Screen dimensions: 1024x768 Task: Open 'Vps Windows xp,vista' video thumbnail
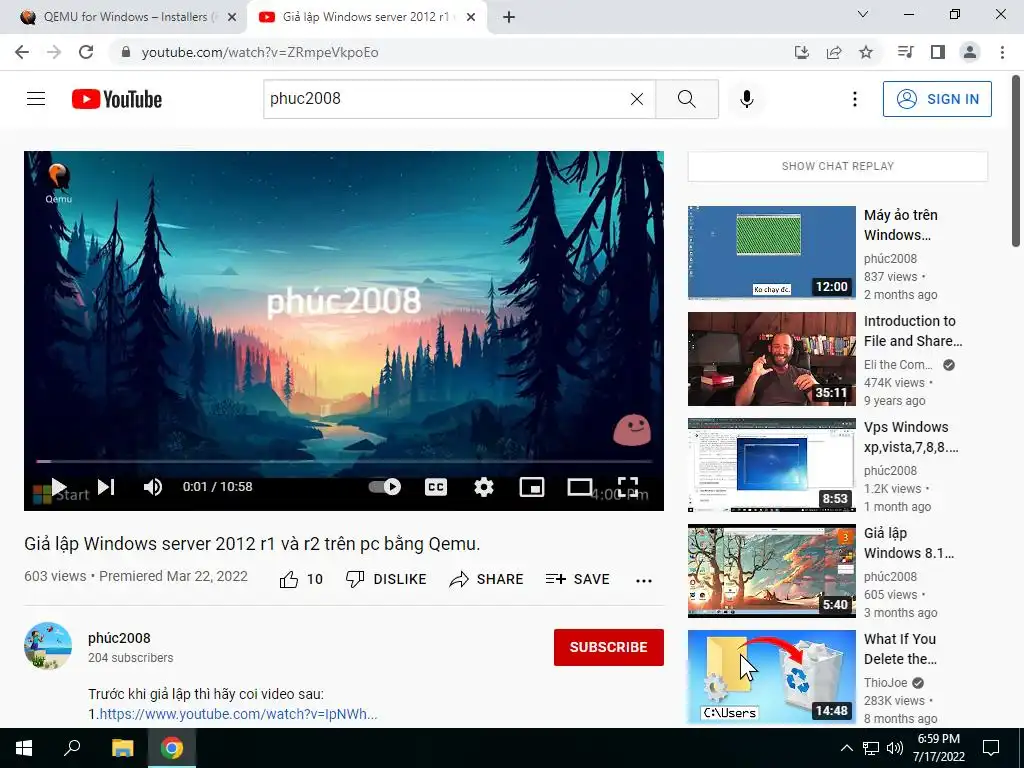(771, 465)
